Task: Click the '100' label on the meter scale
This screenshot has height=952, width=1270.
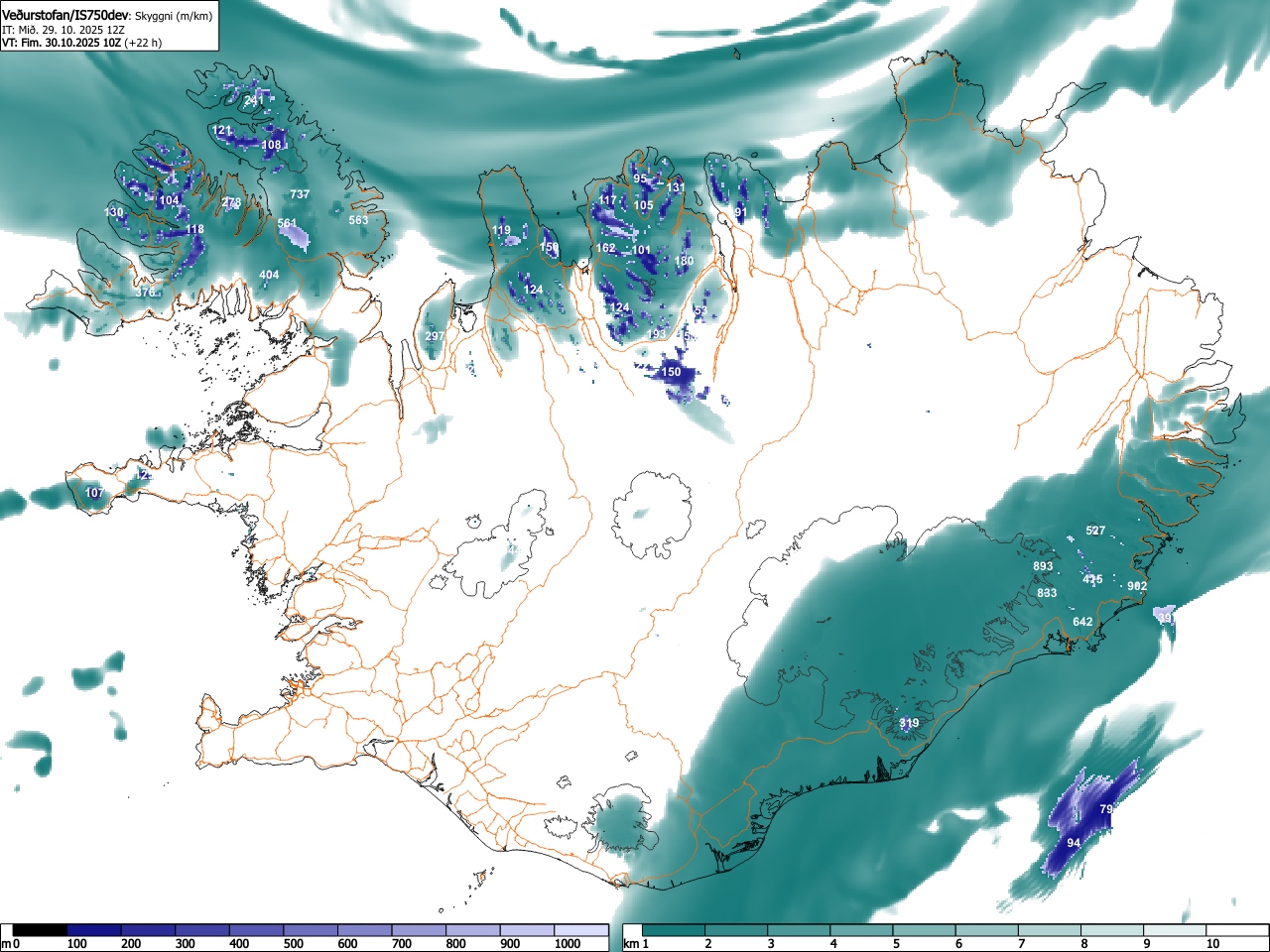Action: click(77, 944)
